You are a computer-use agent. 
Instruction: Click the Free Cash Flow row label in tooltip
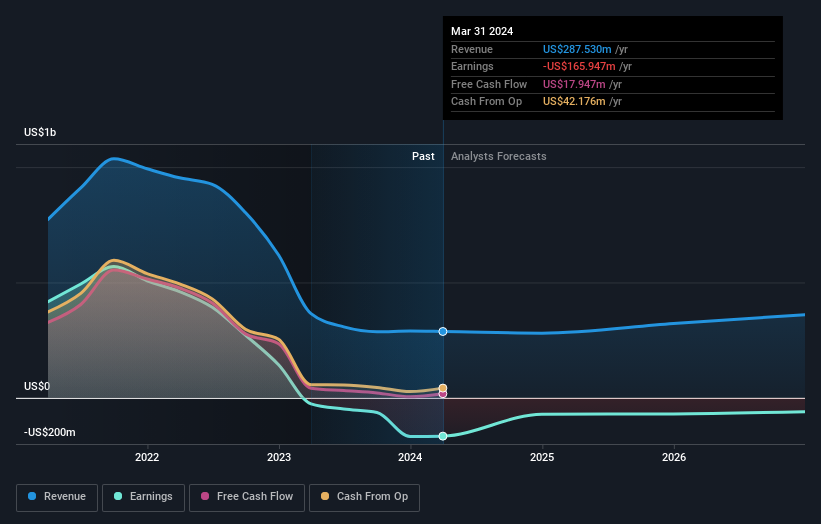[x=489, y=84]
